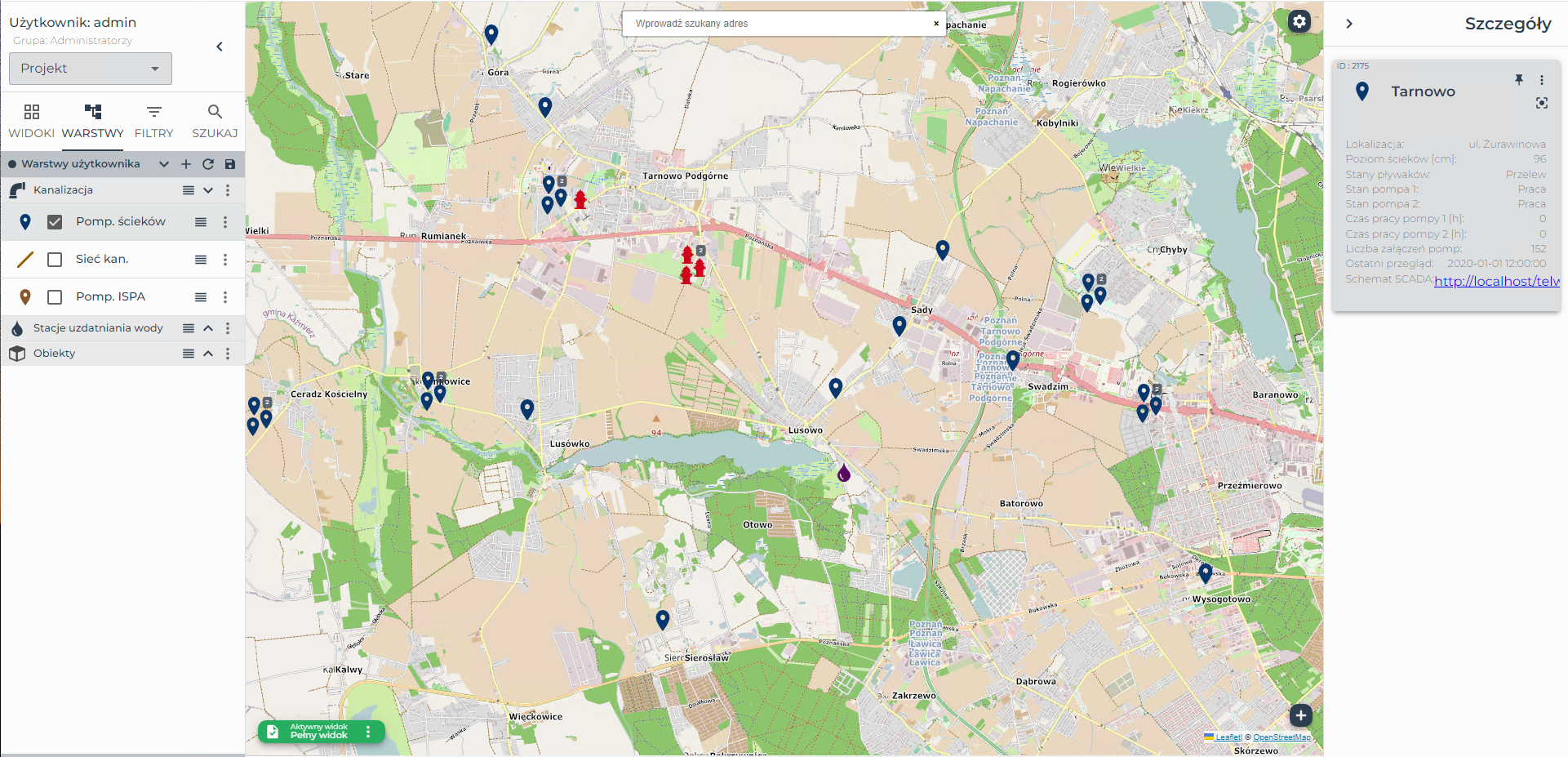
Task: Enable the Sieć kan. layer checkbox
Action: pyautogui.click(x=55, y=260)
